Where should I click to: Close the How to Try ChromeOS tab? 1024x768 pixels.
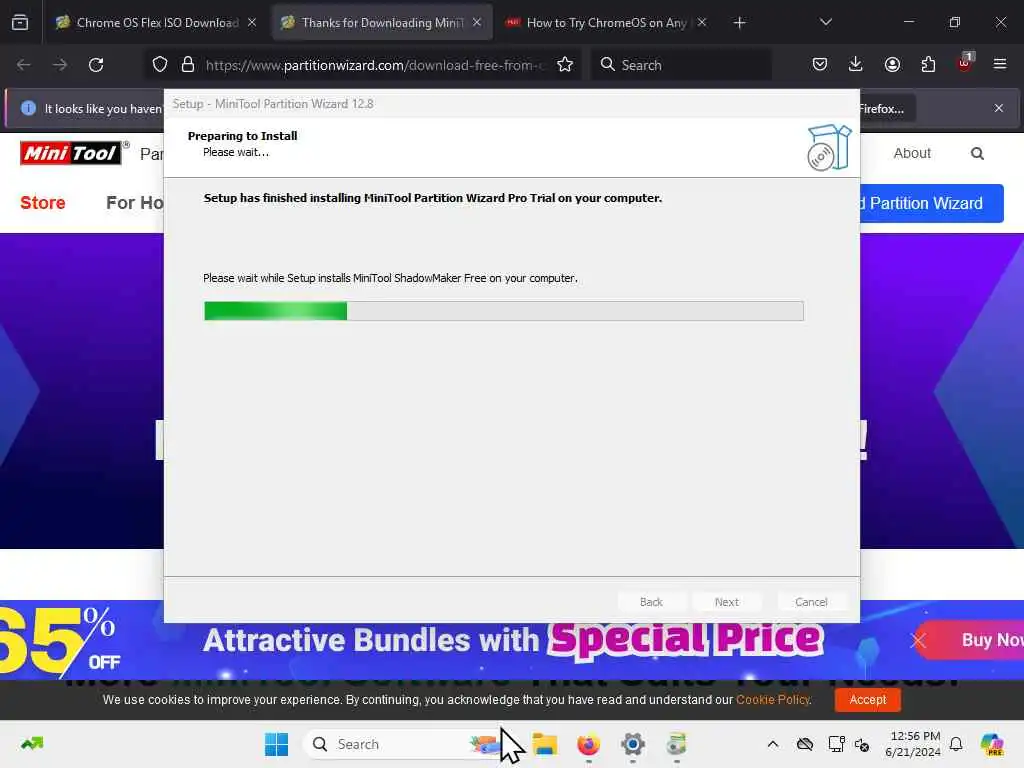click(x=702, y=22)
